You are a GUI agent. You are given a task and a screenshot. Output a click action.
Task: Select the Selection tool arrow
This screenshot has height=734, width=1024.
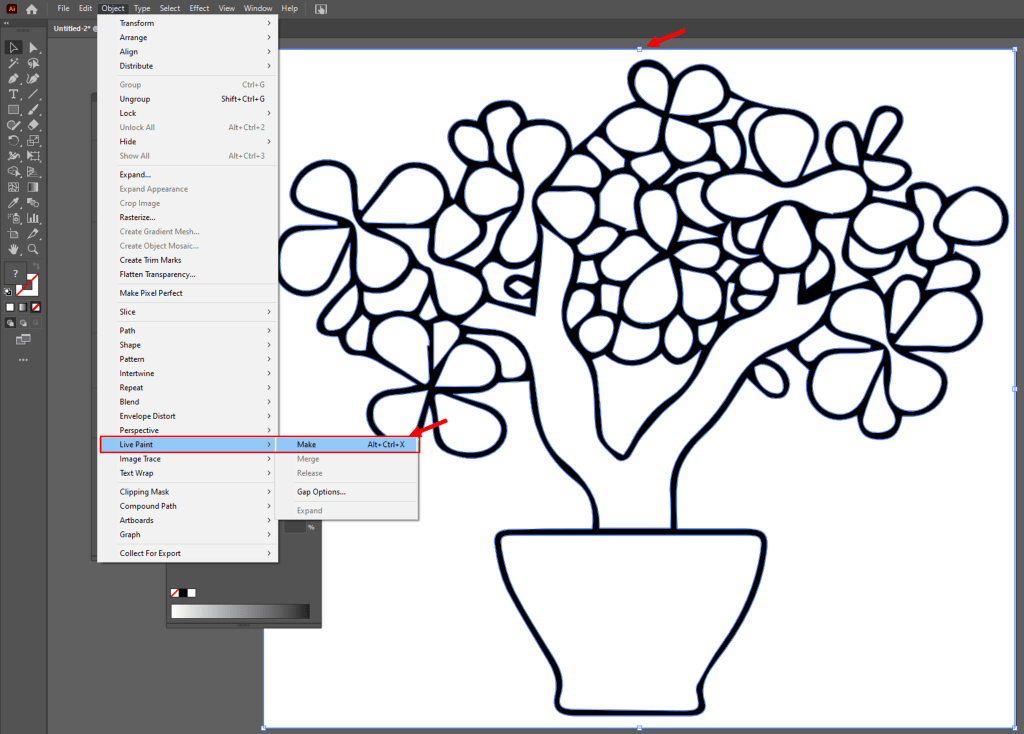pyautogui.click(x=14, y=47)
